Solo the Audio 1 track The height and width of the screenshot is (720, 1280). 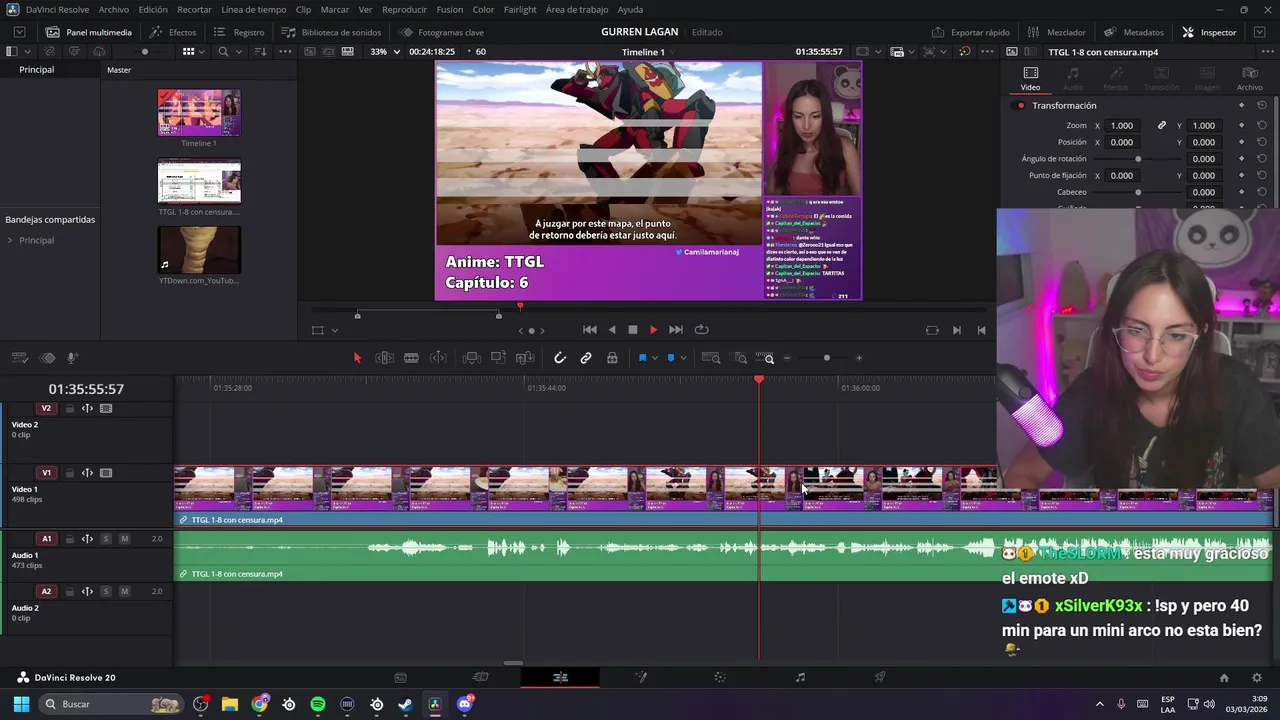pyautogui.click(x=106, y=539)
